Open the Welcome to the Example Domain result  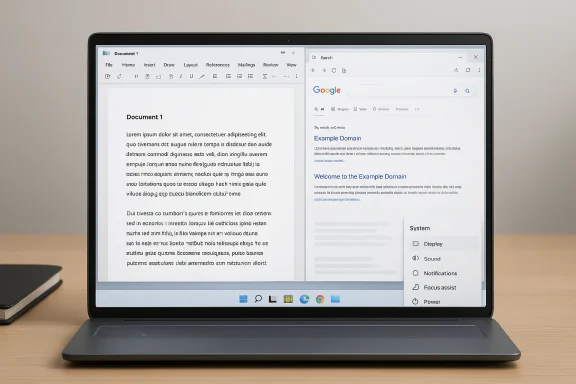(360, 176)
